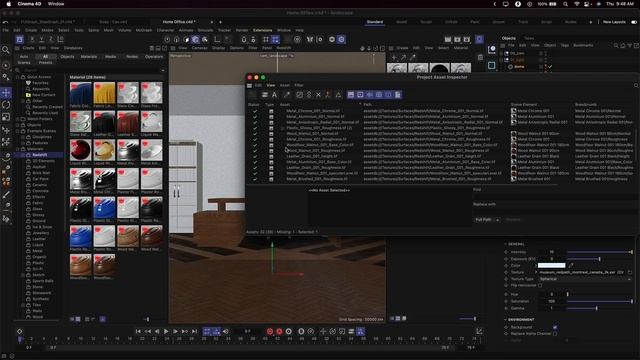
Task: Click the text 'A' icon in Asset Inspector toolbar
Action: (274, 95)
